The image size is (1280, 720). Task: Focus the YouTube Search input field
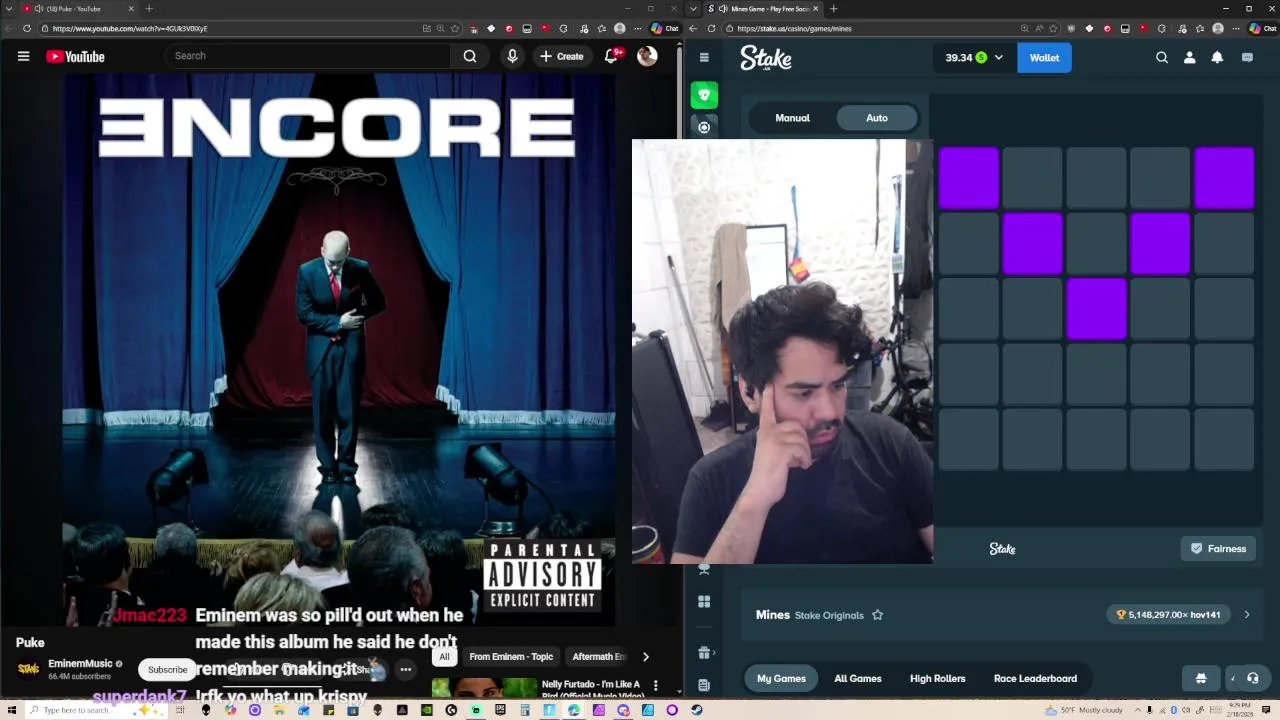click(x=310, y=56)
